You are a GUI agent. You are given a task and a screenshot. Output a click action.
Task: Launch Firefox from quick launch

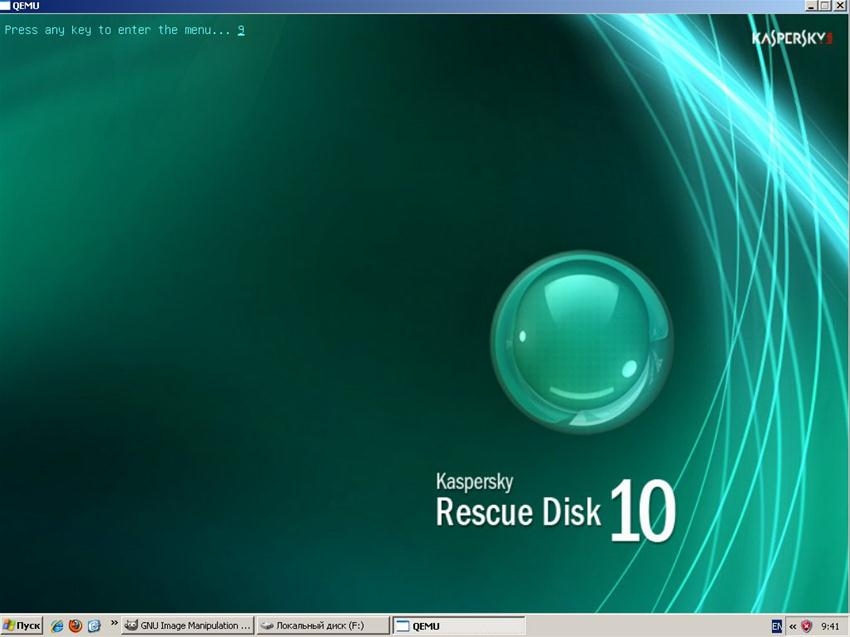[75, 626]
